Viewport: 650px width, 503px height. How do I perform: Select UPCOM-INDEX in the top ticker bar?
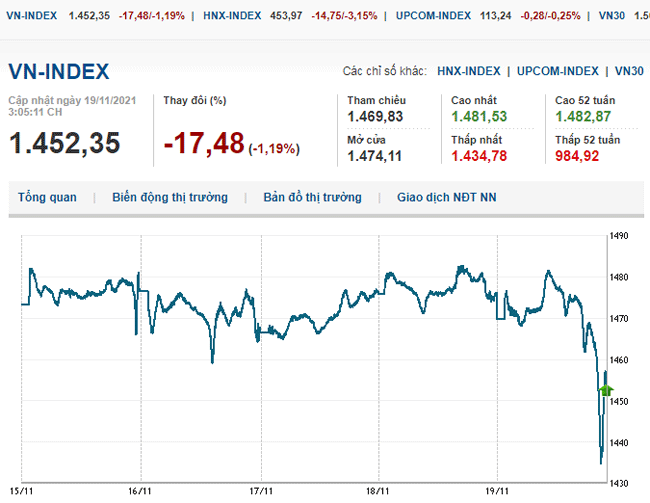pos(433,16)
